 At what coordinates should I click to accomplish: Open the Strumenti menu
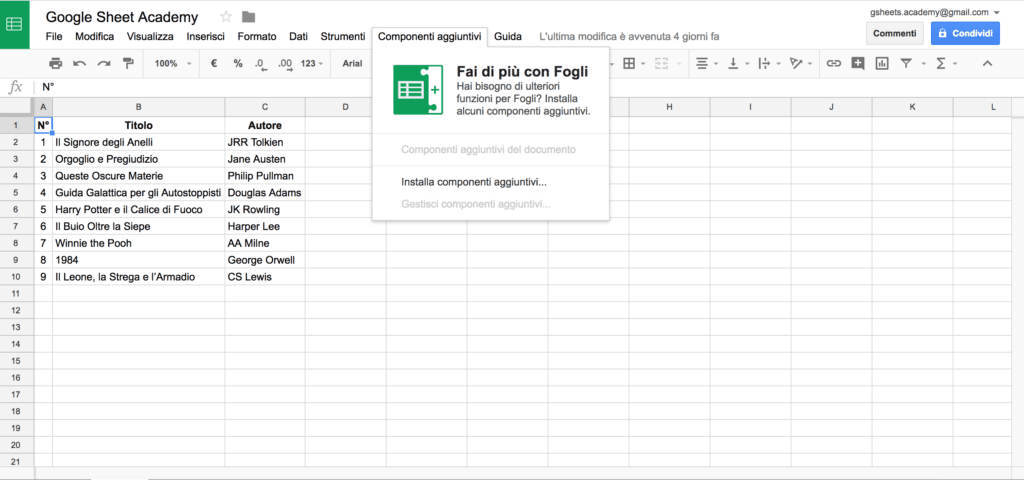coord(343,37)
